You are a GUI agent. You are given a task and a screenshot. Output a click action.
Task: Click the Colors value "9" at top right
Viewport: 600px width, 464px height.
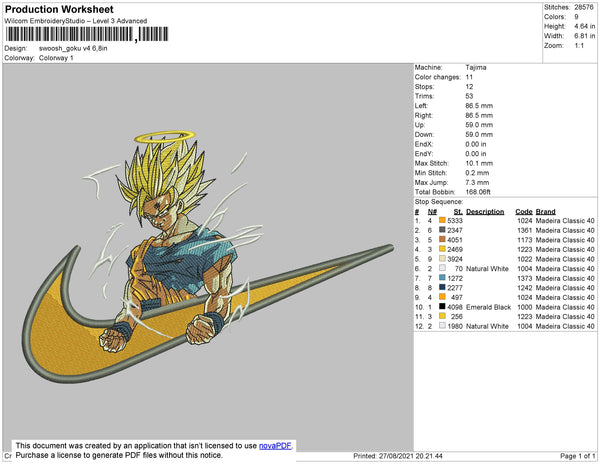576,17
